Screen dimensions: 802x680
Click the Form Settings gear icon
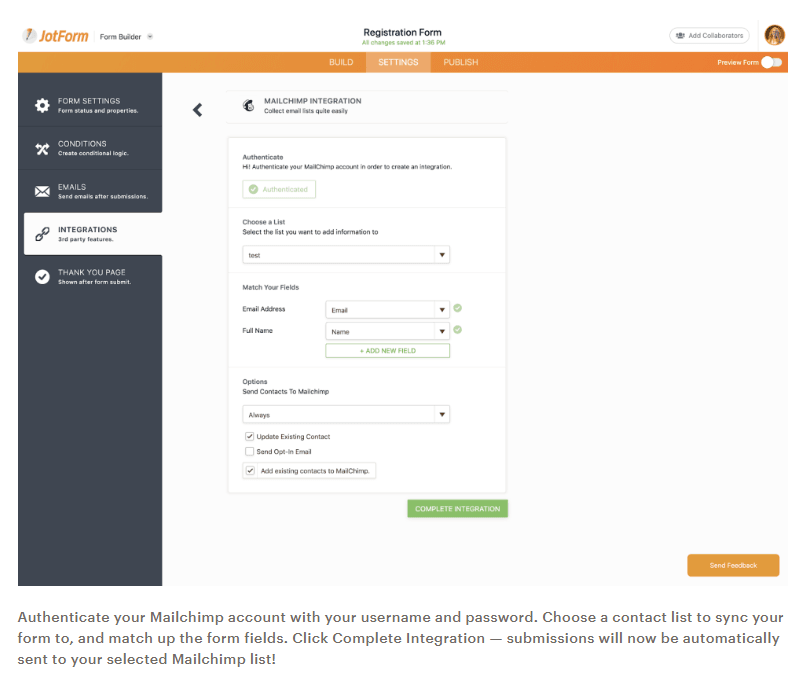[42, 105]
